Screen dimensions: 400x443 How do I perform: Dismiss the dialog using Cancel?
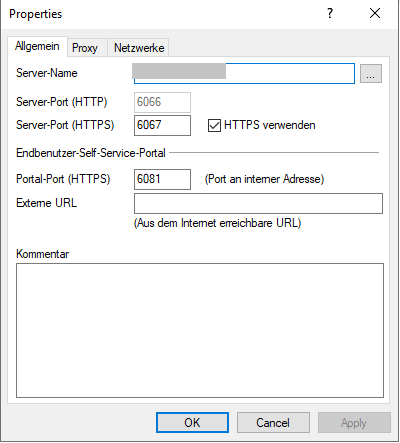click(x=273, y=423)
